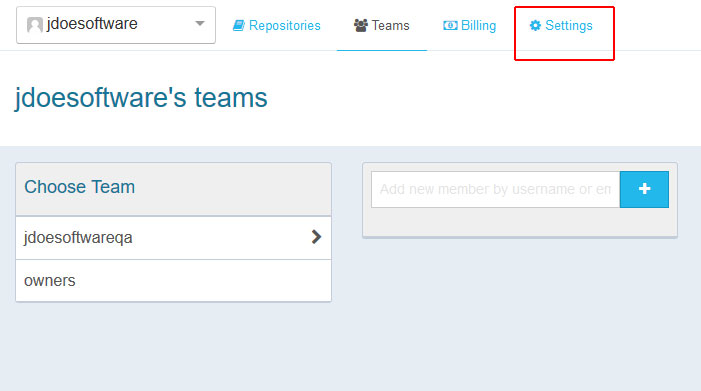Select the jdoesoftwareqa team
The height and width of the screenshot is (391, 701).
173,237
